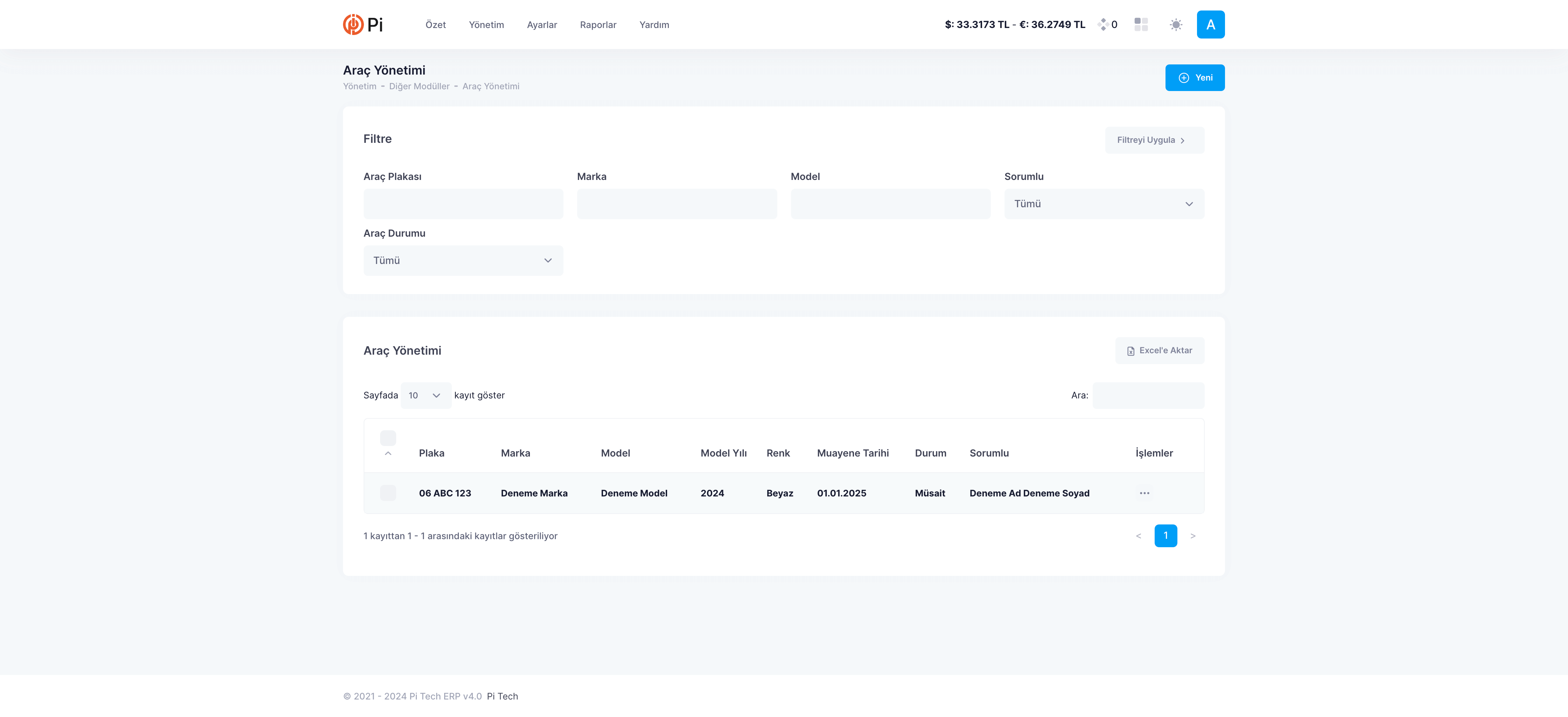Check the row checkbox for 06 ABC 123
This screenshot has height=717, width=1568.
(388, 492)
